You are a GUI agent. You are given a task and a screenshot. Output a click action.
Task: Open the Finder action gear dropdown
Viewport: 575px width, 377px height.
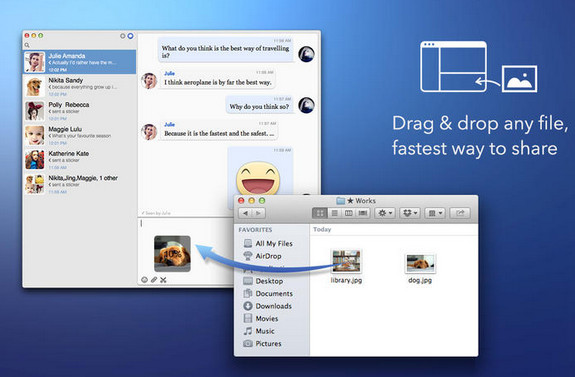[x=385, y=213]
